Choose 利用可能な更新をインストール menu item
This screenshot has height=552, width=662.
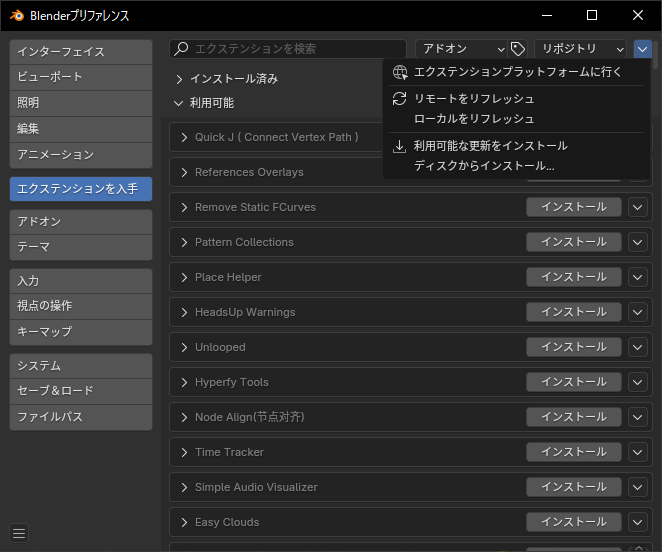tap(516, 146)
